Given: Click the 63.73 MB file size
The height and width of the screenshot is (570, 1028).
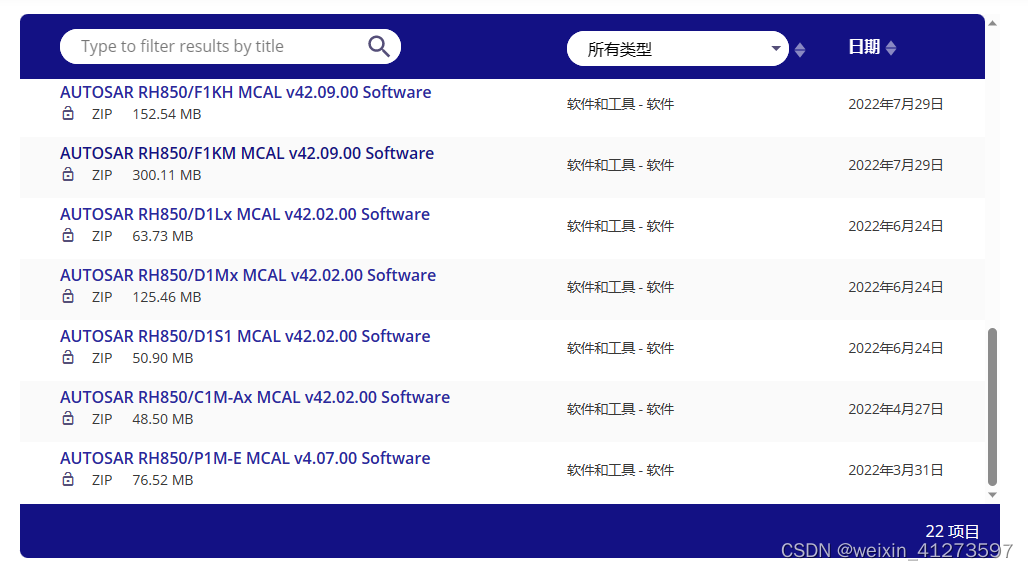Looking at the screenshot, I should tap(163, 236).
